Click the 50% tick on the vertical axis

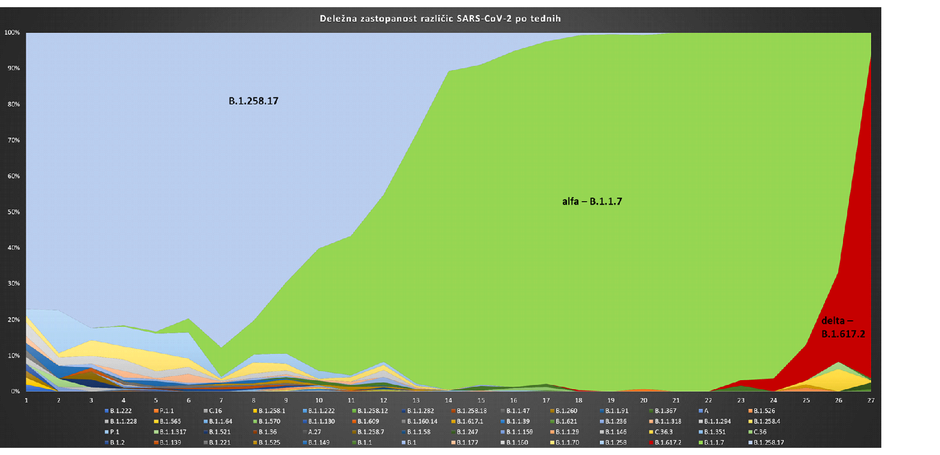[12, 212]
